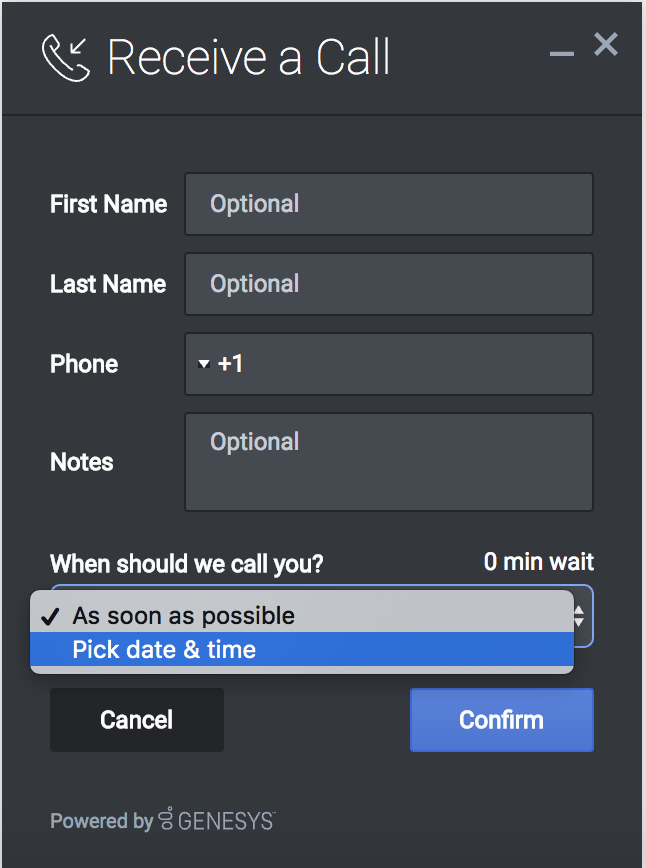Click the "Powered by" footer text
Screen dimensions: 646x868
pyautogui.click(x=101, y=821)
